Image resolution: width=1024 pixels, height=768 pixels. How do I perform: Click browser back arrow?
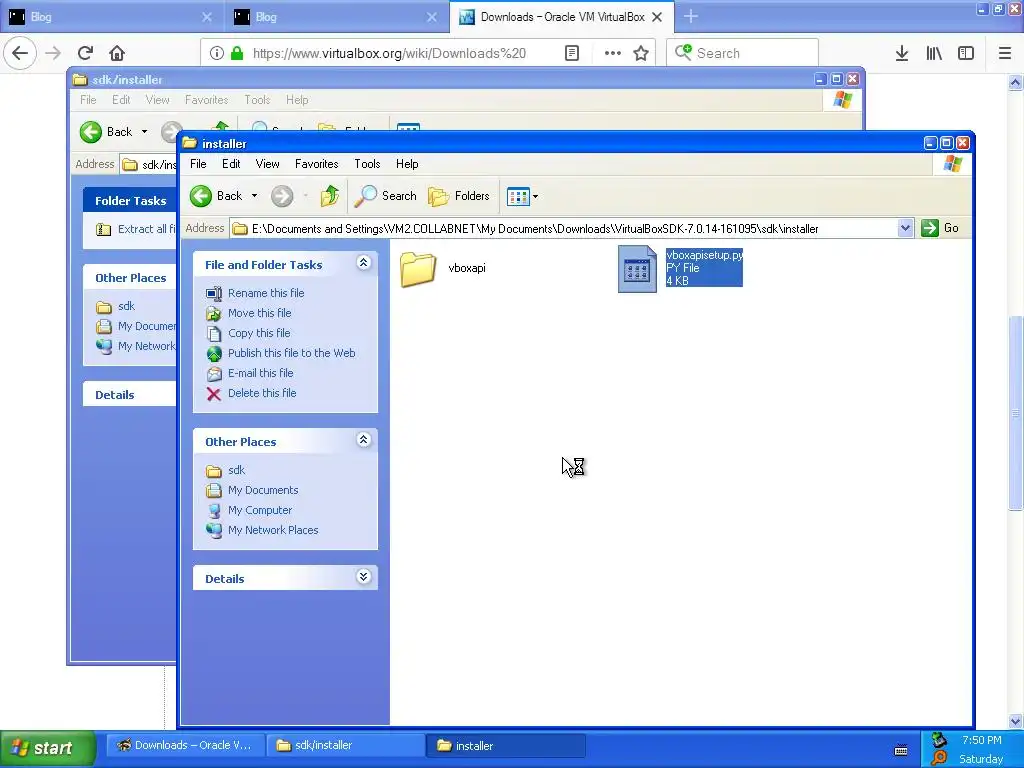pyautogui.click(x=20, y=53)
